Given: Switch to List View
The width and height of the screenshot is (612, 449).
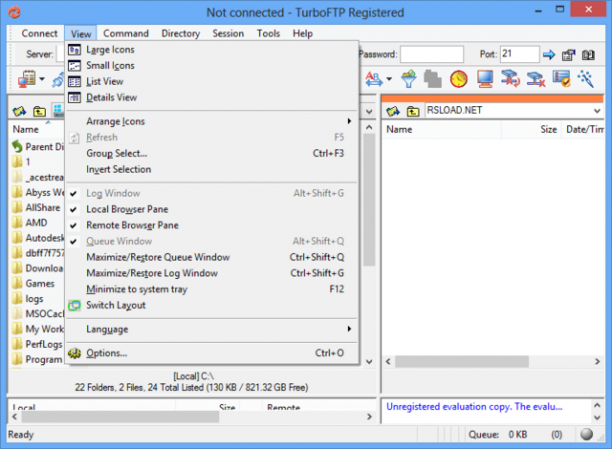Looking at the screenshot, I should [212, 82].
